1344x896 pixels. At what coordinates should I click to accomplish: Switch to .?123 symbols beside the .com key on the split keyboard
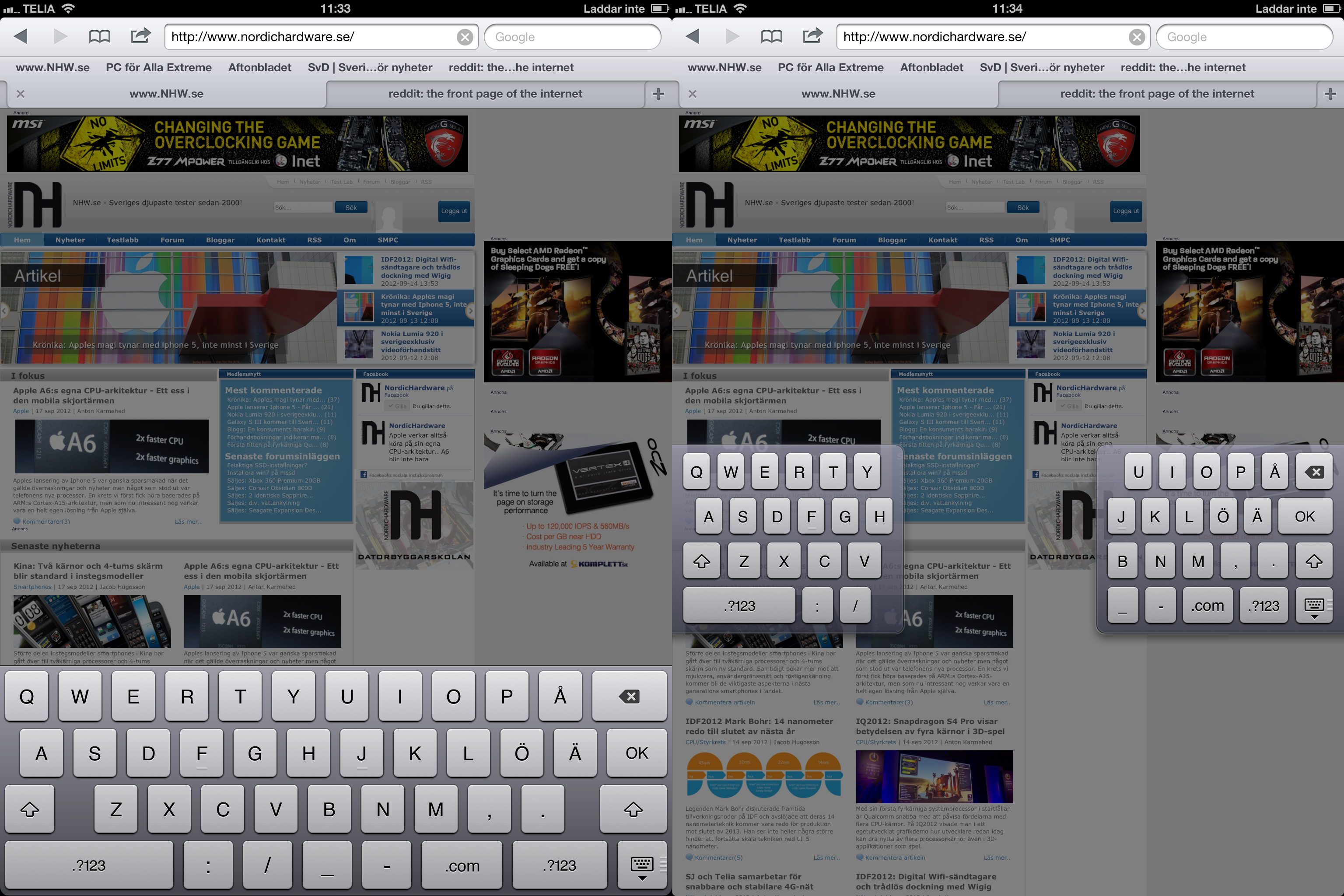coord(1263,605)
